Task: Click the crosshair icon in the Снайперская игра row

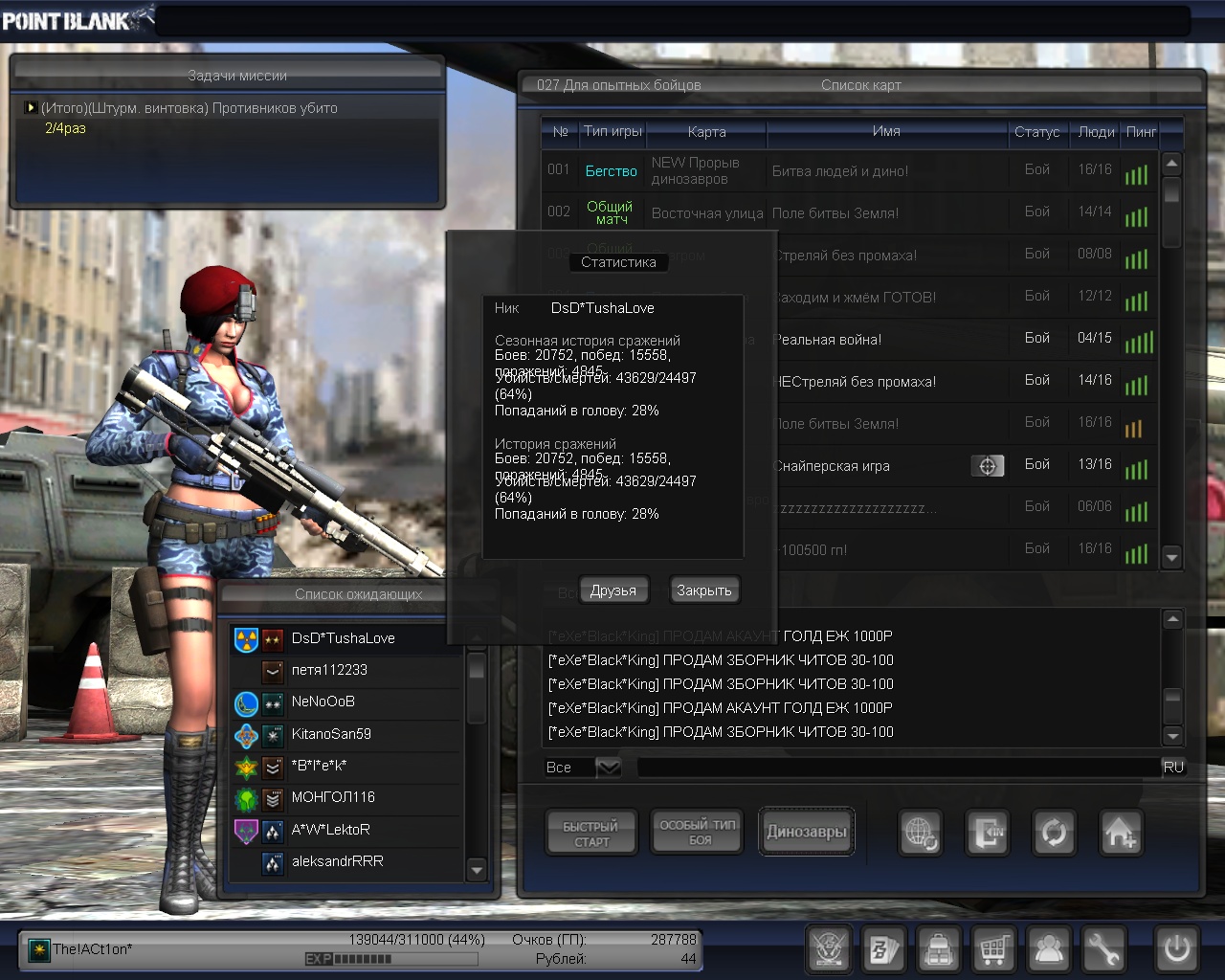Action: [988, 465]
